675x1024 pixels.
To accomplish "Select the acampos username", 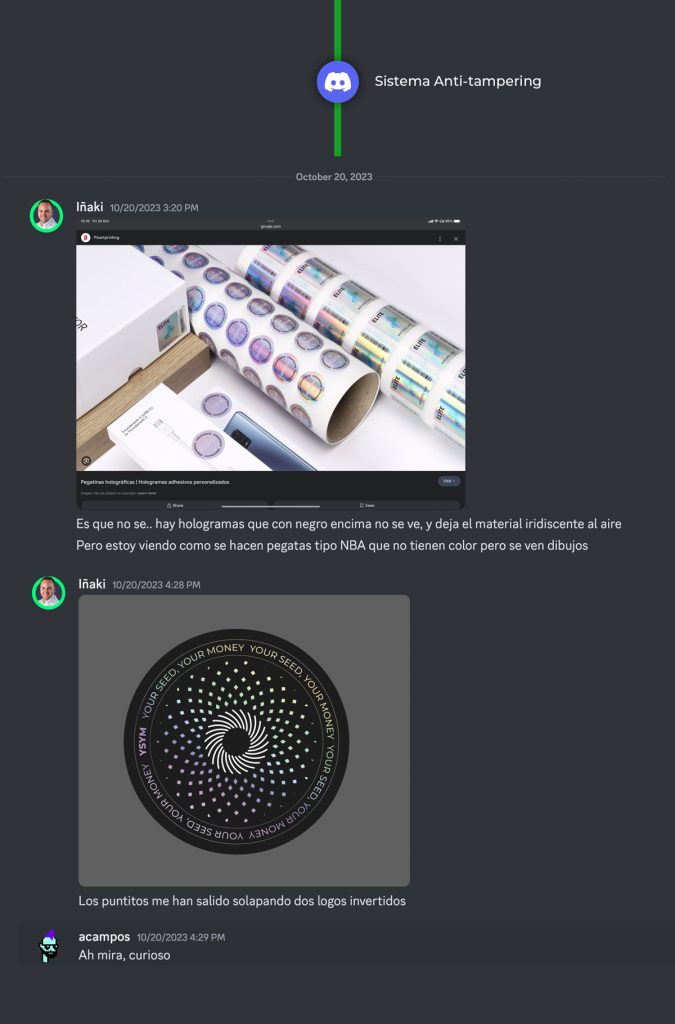I will coord(104,936).
